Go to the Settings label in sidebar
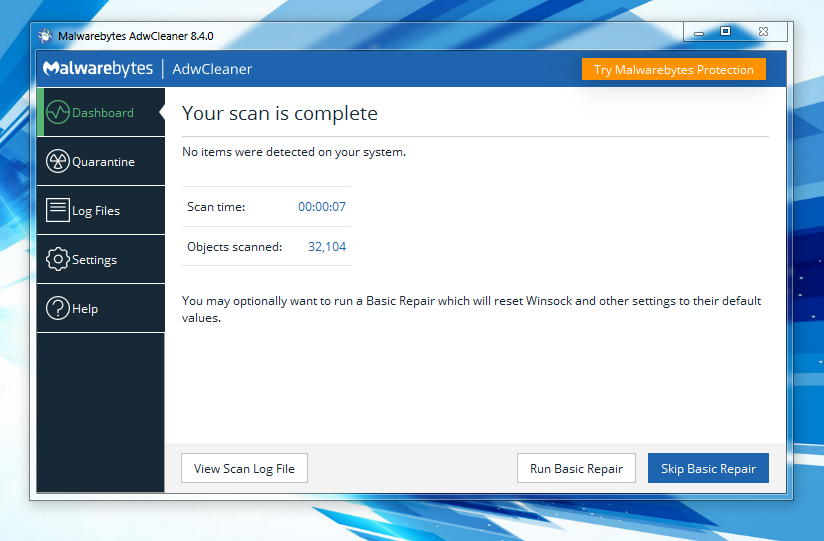This screenshot has width=824, height=541. (95, 260)
